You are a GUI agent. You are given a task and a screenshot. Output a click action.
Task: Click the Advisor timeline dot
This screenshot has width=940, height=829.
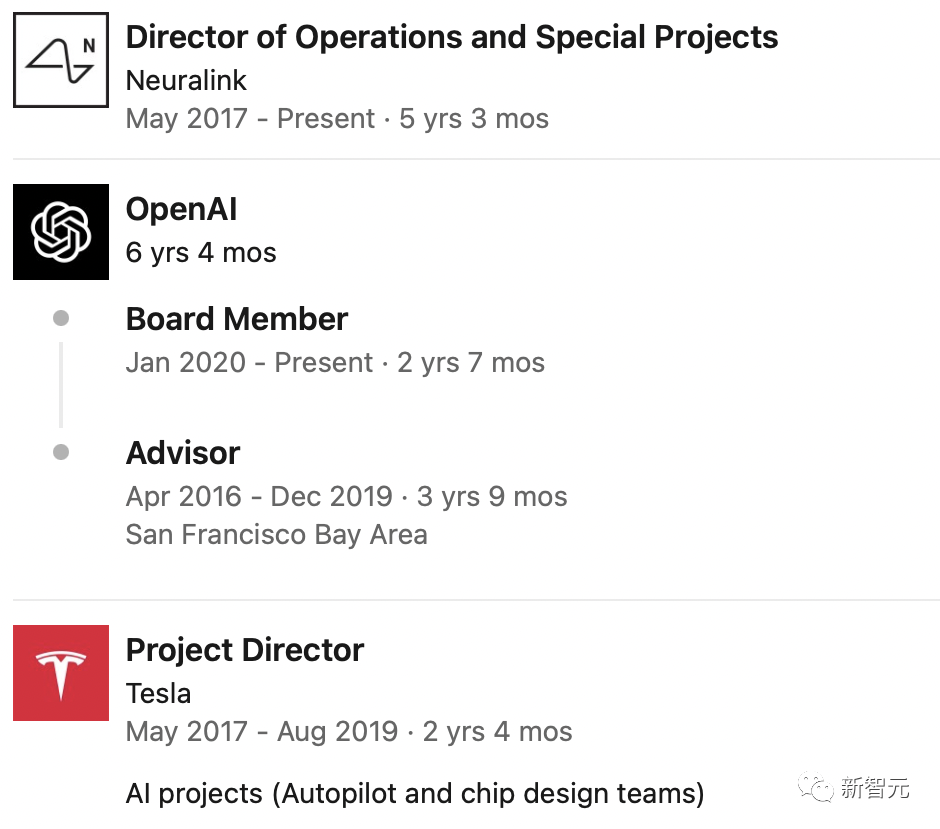tap(61, 452)
